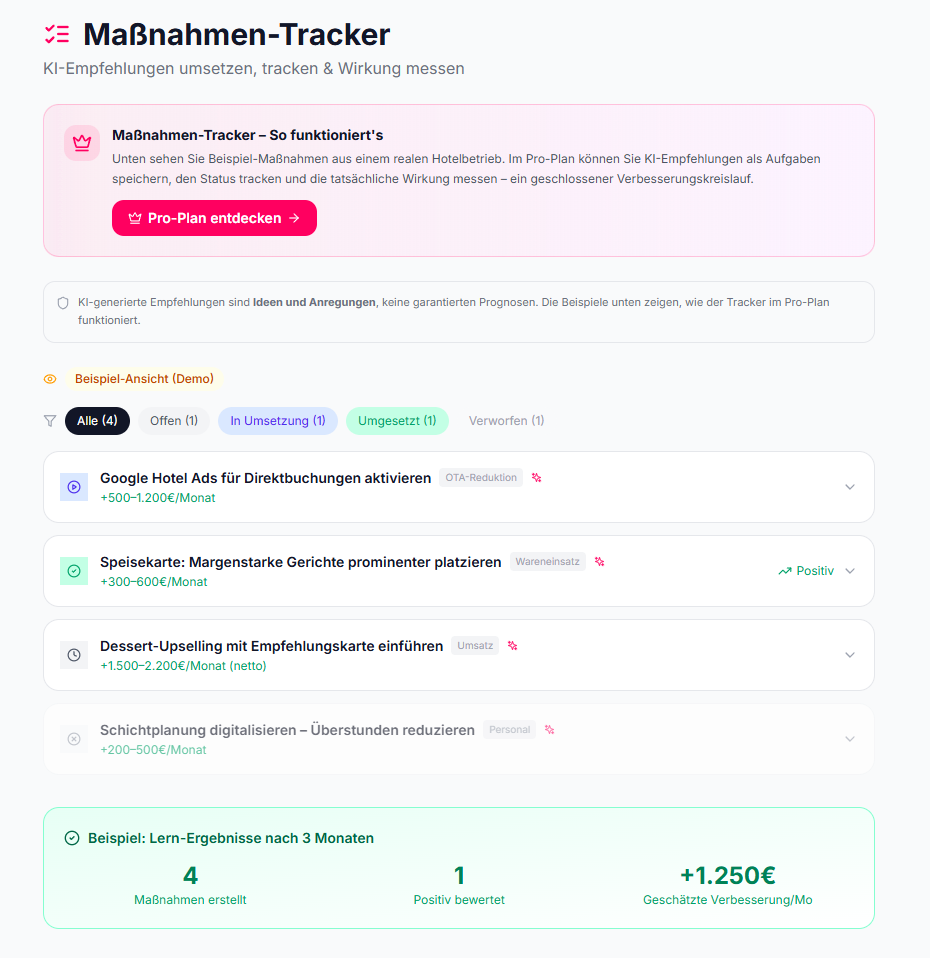The width and height of the screenshot is (930, 958).
Task: Click the play status icon for Google Hotel Ads
Action: 74,487
